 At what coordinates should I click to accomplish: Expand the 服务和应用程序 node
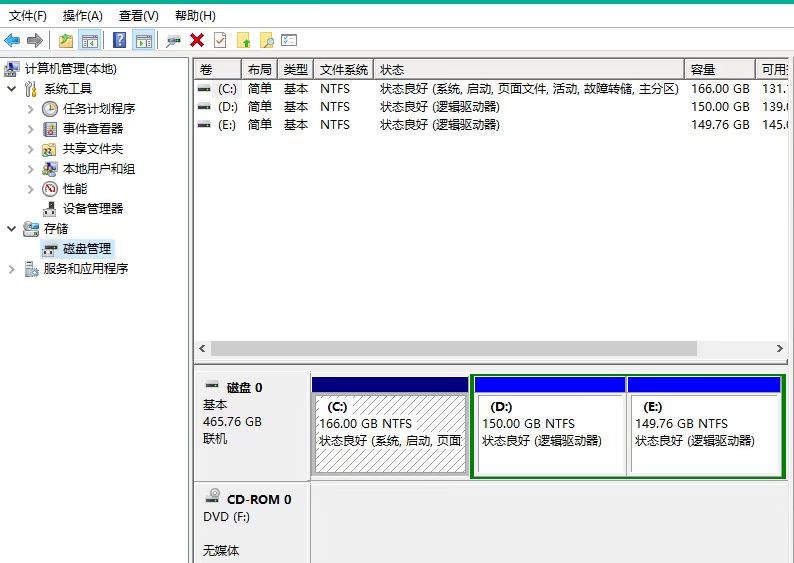tap(12, 269)
